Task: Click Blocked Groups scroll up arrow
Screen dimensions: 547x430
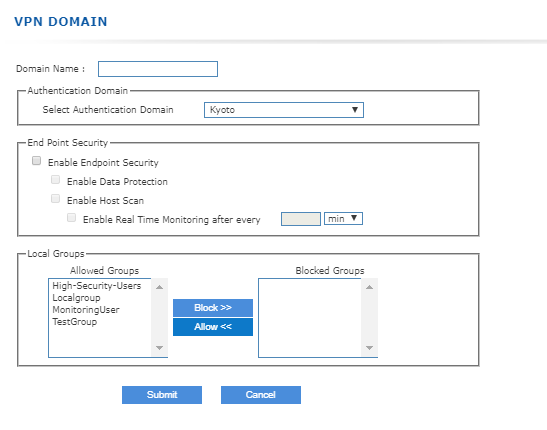Action: pos(369,287)
